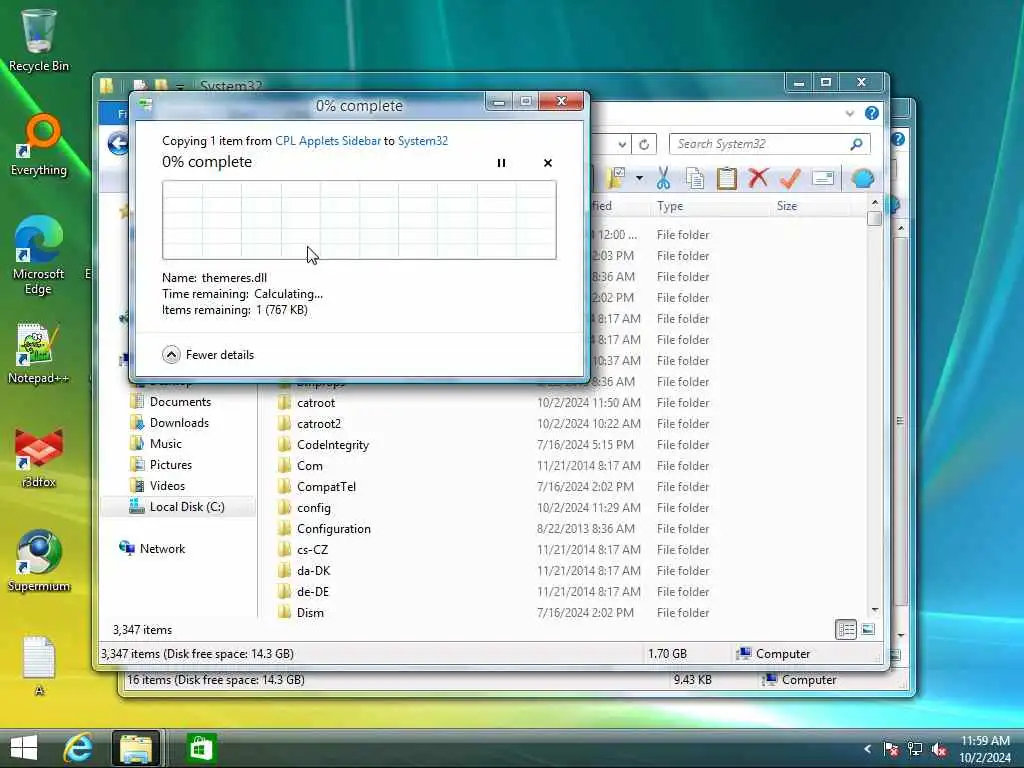
Task: Click scroll up arrow of file list
Action: coord(874,203)
